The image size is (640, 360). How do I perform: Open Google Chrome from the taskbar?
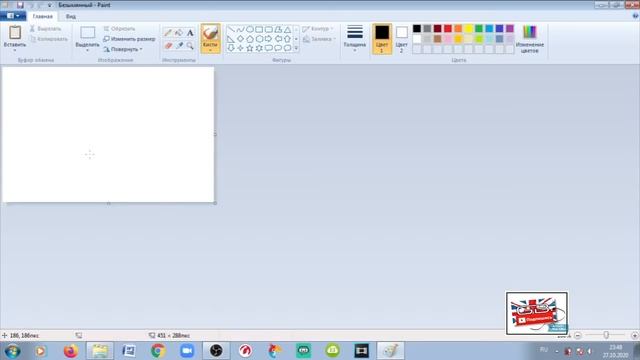click(x=158, y=351)
